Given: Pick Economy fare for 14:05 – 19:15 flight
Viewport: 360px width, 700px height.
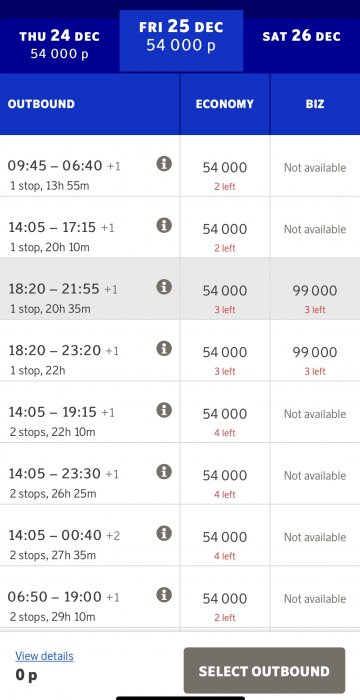Looking at the screenshot, I should (225, 412).
